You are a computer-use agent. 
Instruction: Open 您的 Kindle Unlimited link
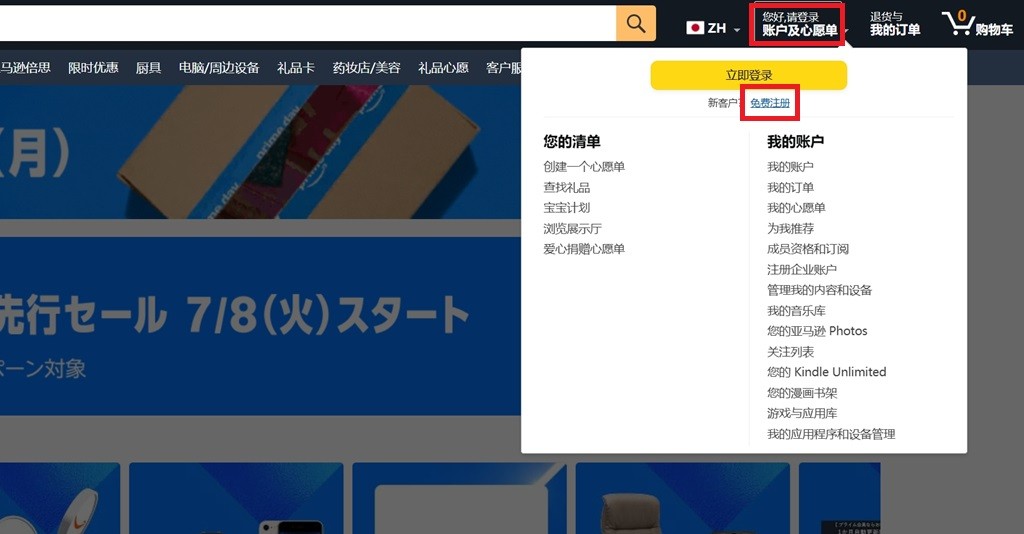[827, 372]
